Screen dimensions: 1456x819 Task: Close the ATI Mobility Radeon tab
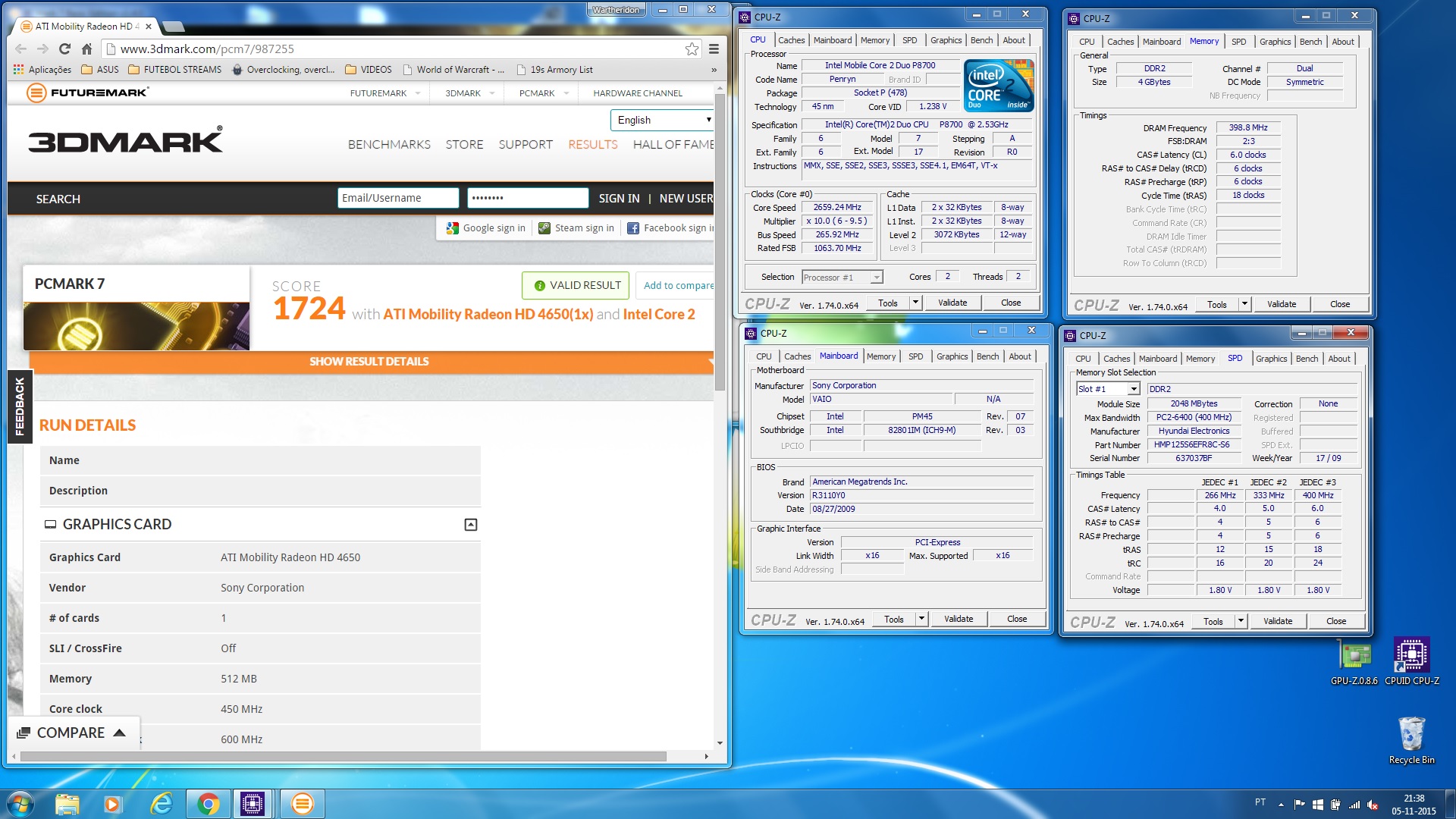pos(149,27)
